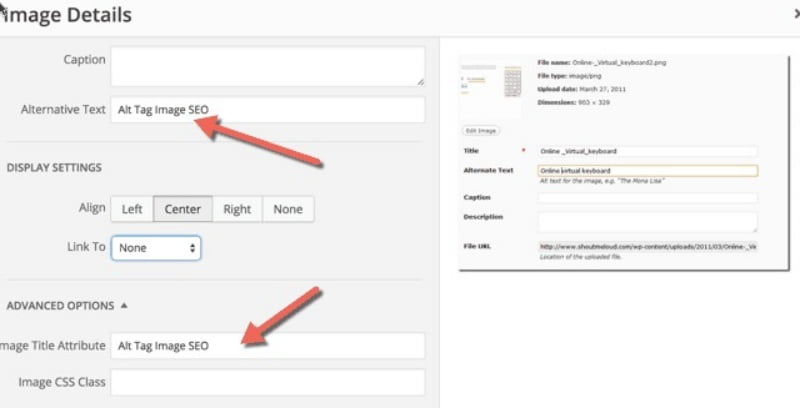The height and width of the screenshot is (408, 800).
Task: Click the Caption text area
Action: pos(267,66)
